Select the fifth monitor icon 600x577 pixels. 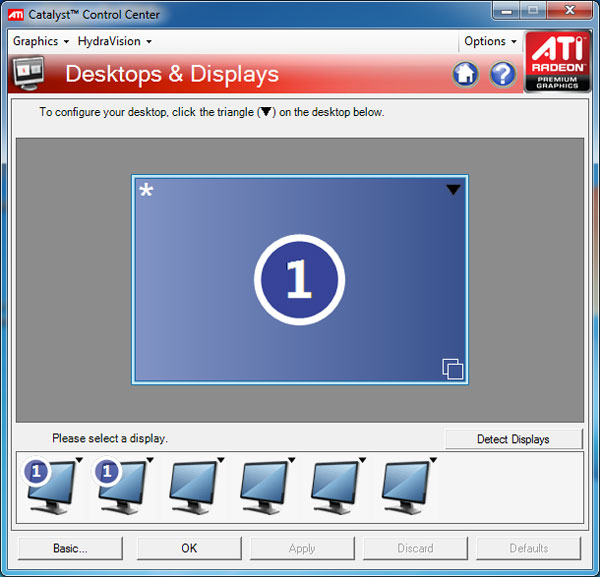pyautogui.click(x=334, y=487)
